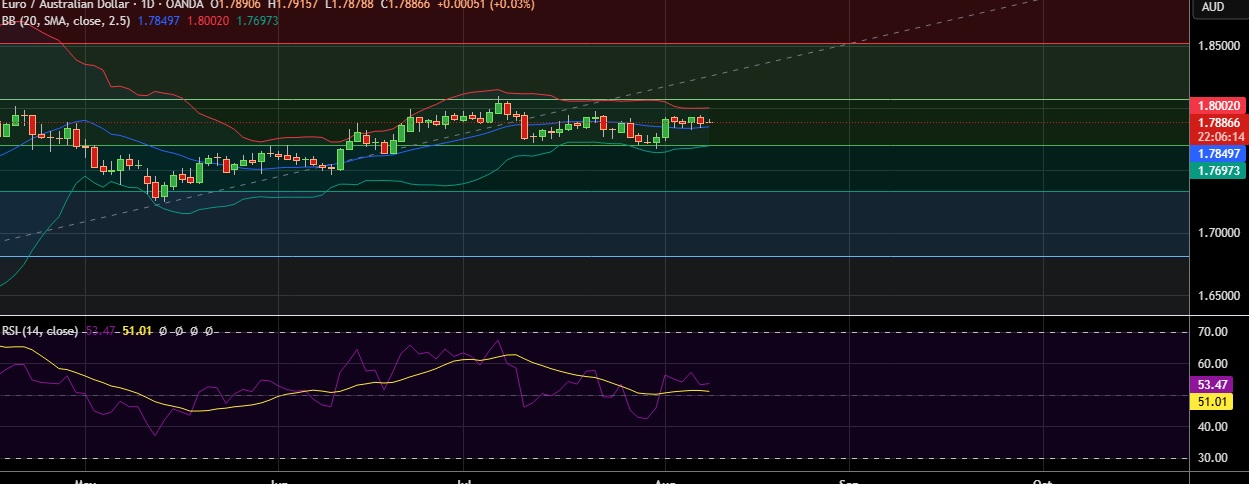Click the 40.00 RSI scale label

point(1212,427)
